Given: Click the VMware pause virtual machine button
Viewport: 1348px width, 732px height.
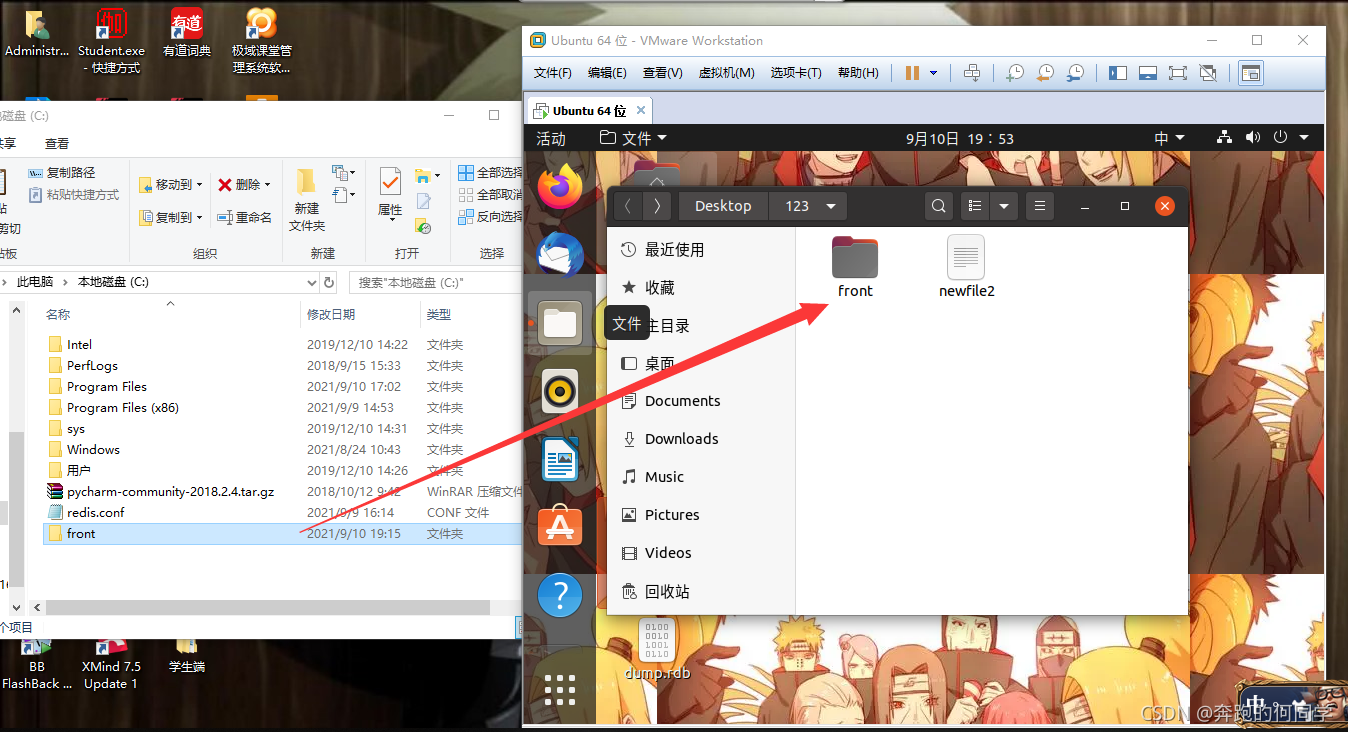Looking at the screenshot, I should tap(911, 73).
